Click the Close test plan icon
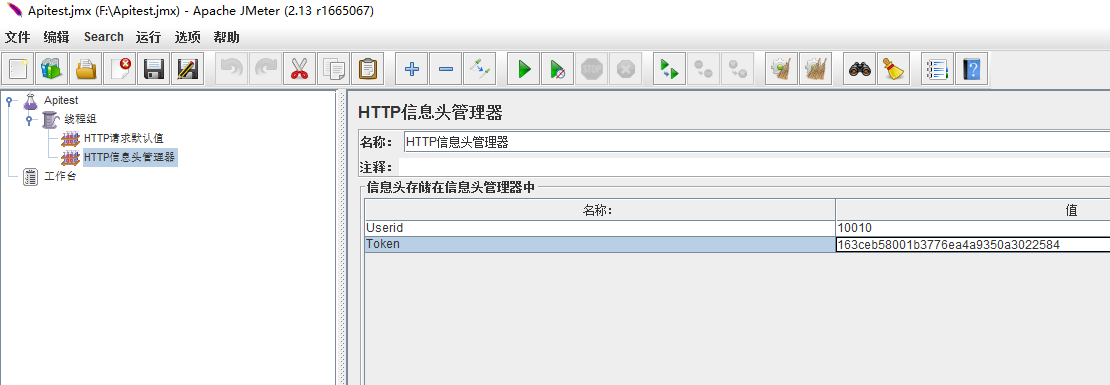1110x385 pixels. pos(120,69)
